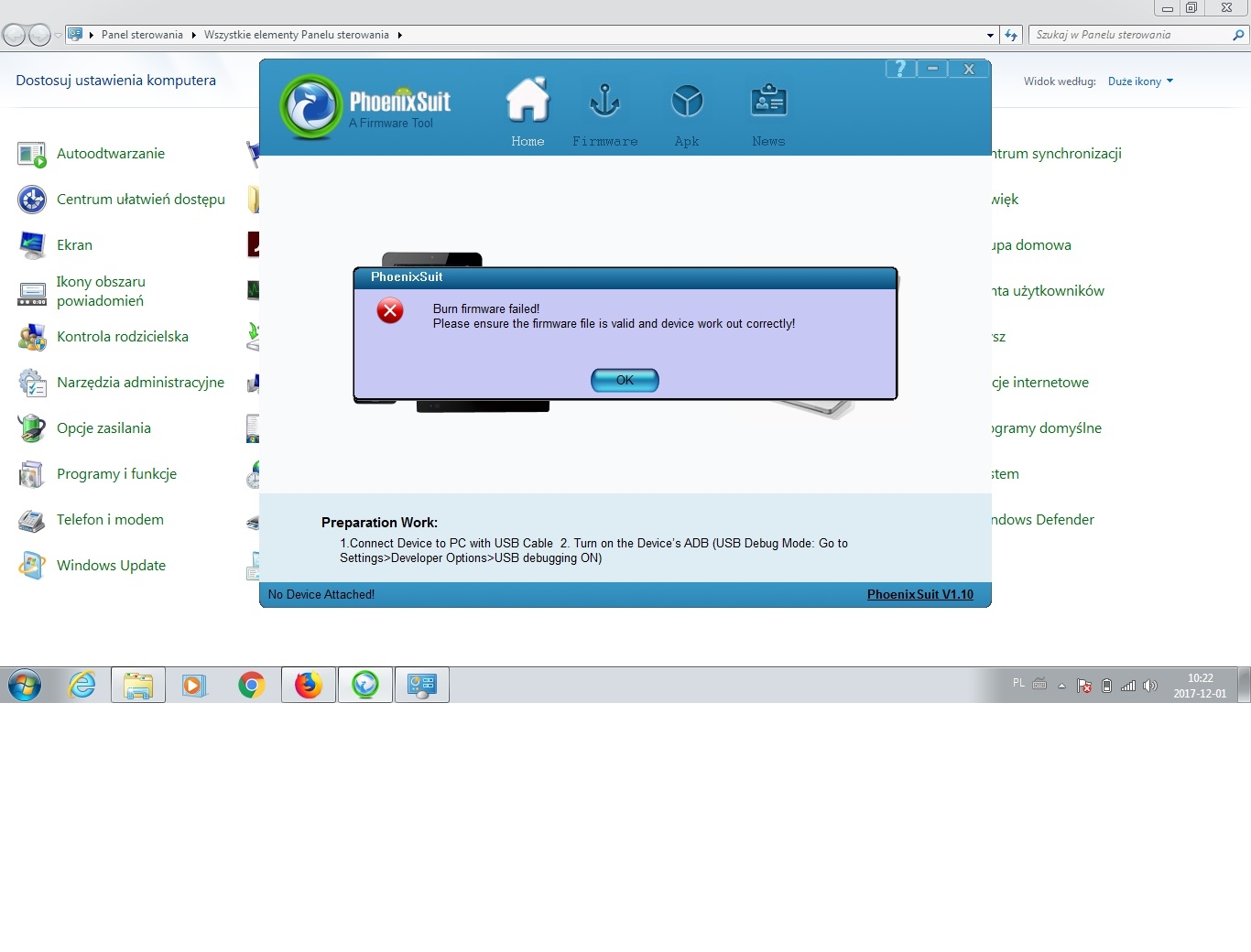Click the PhoenixSuit help question mark button

coord(901,69)
